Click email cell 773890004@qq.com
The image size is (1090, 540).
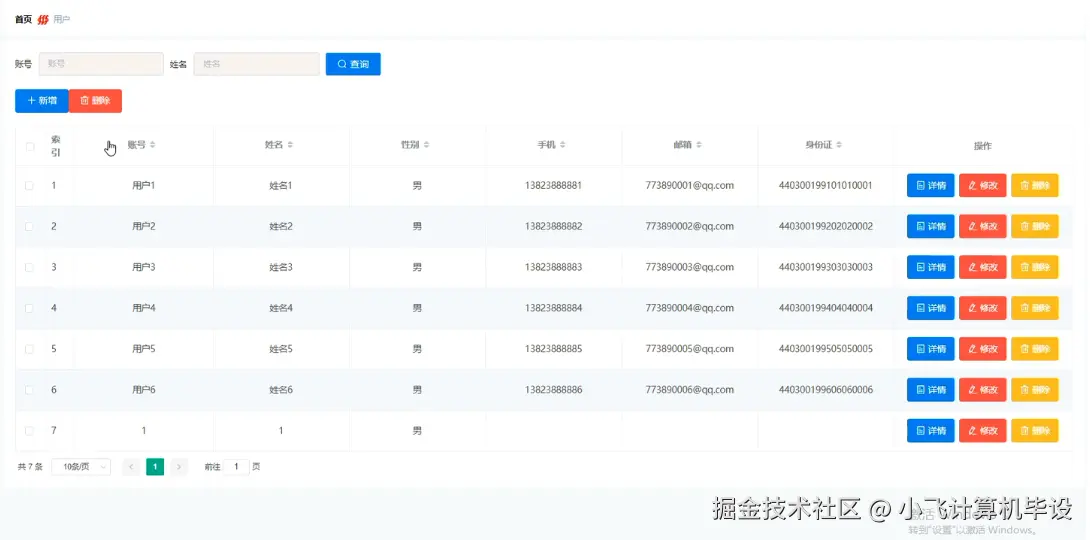click(x=690, y=308)
